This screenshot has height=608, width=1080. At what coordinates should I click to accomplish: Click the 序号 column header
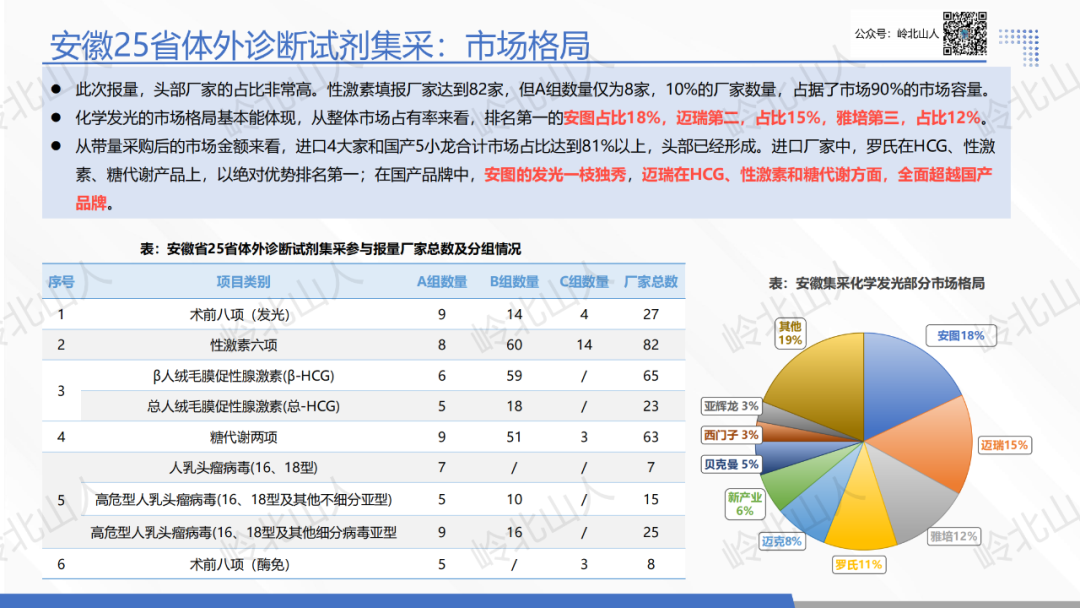61,282
